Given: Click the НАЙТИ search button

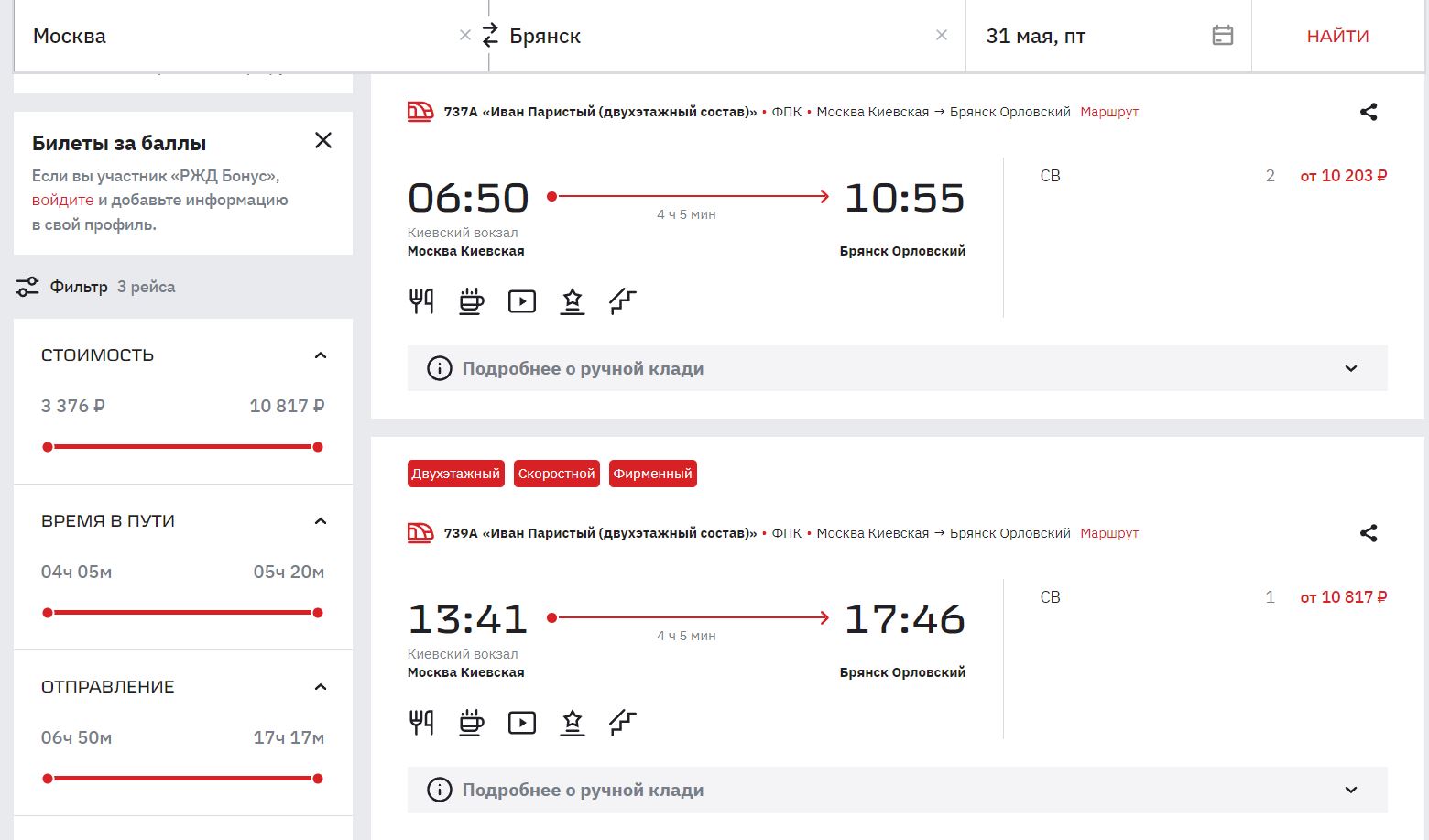Looking at the screenshot, I should (x=1337, y=36).
